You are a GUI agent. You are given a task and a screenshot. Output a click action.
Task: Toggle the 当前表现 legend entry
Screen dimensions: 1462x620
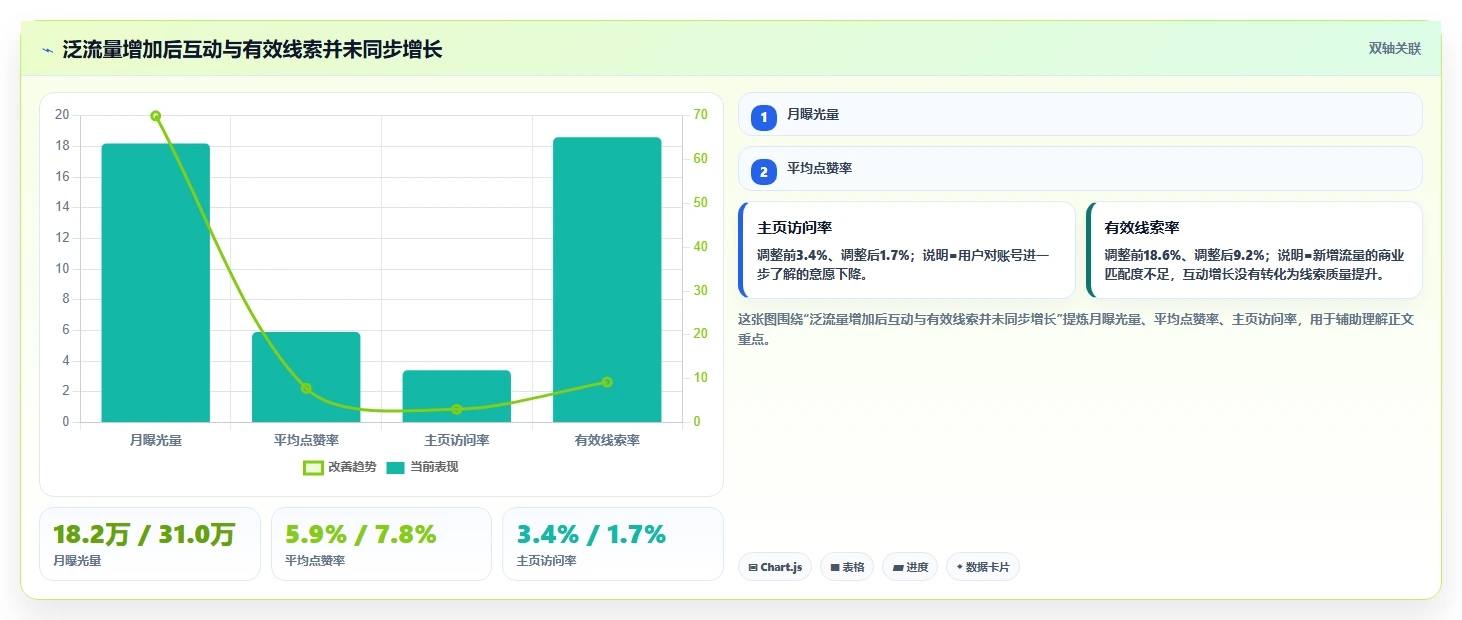(x=422, y=467)
